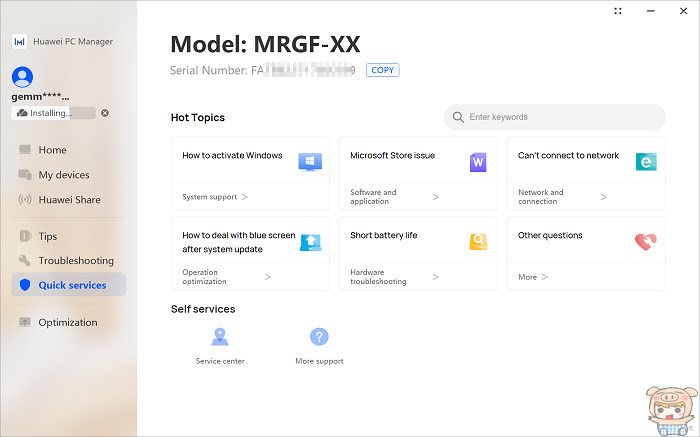700x437 pixels.
Task: Click the teal e icon on network card
Action: pyautogui.click(x=646, y=162)
